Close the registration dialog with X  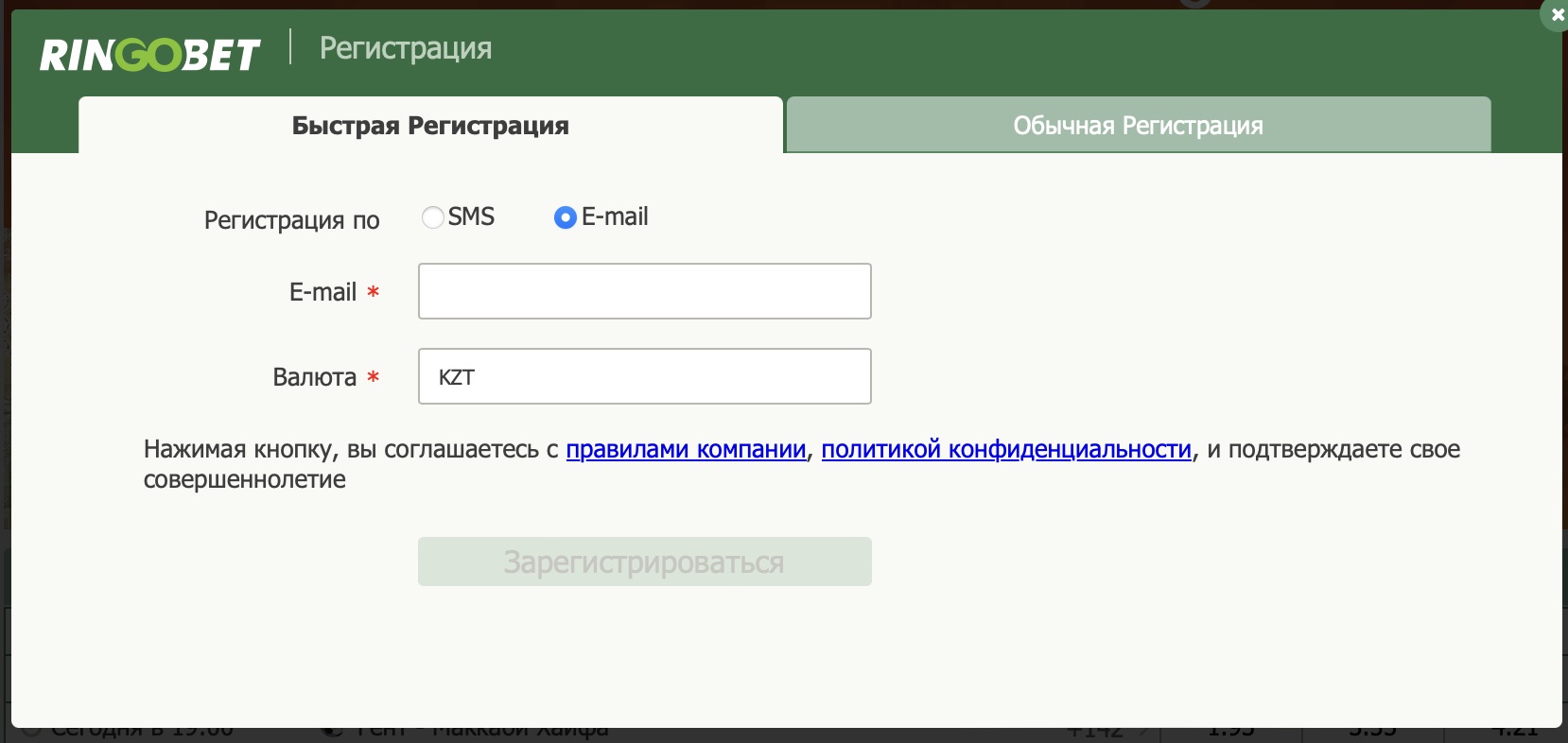(1557, 15)
